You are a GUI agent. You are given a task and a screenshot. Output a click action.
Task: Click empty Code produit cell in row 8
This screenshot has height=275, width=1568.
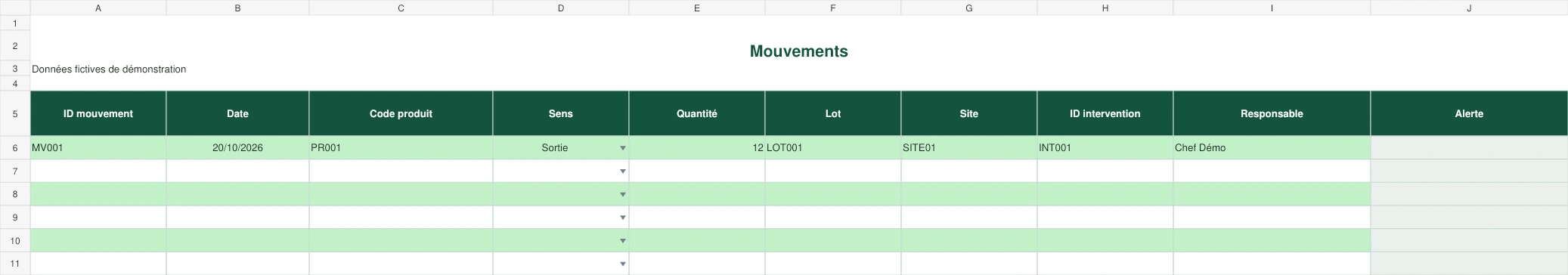pos(401,195)
